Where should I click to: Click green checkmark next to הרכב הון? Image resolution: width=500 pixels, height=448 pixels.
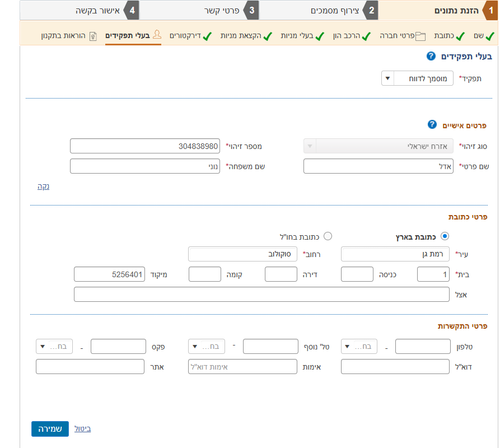(366, 36)
